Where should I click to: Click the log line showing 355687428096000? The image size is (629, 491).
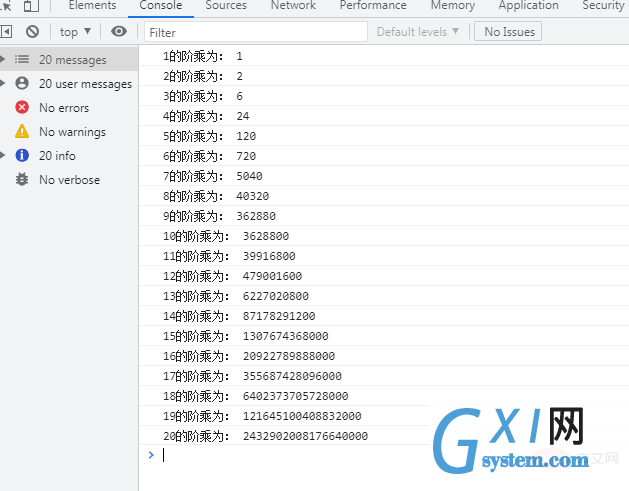point(384,376)
